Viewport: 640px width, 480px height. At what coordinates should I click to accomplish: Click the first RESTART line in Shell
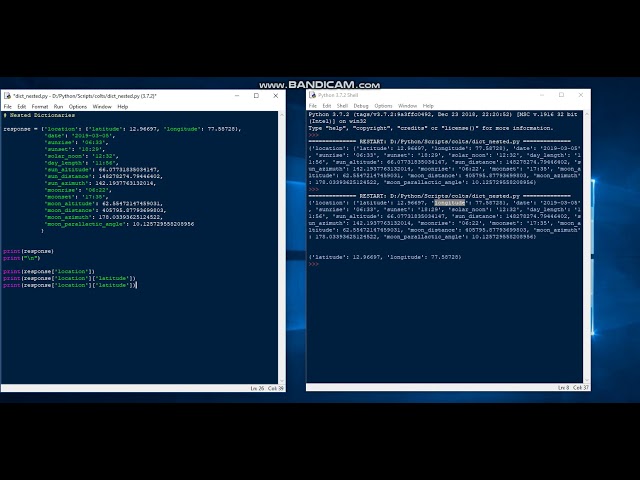pos(439,142)
